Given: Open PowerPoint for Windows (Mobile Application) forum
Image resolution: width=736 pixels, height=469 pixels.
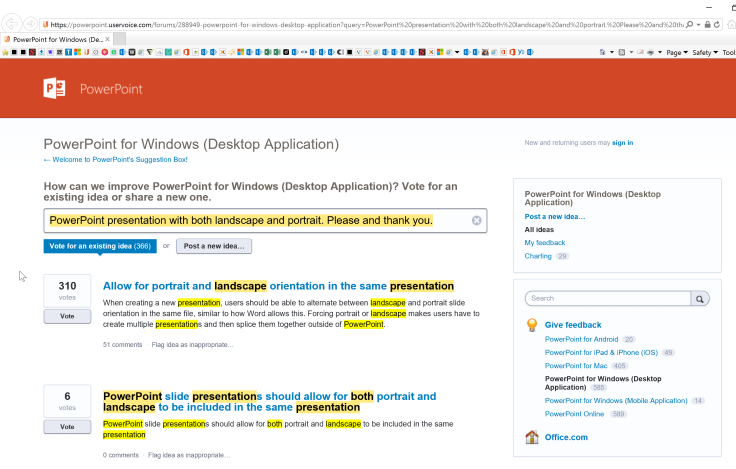Looking at the screenshot, I should coord(616,400).
